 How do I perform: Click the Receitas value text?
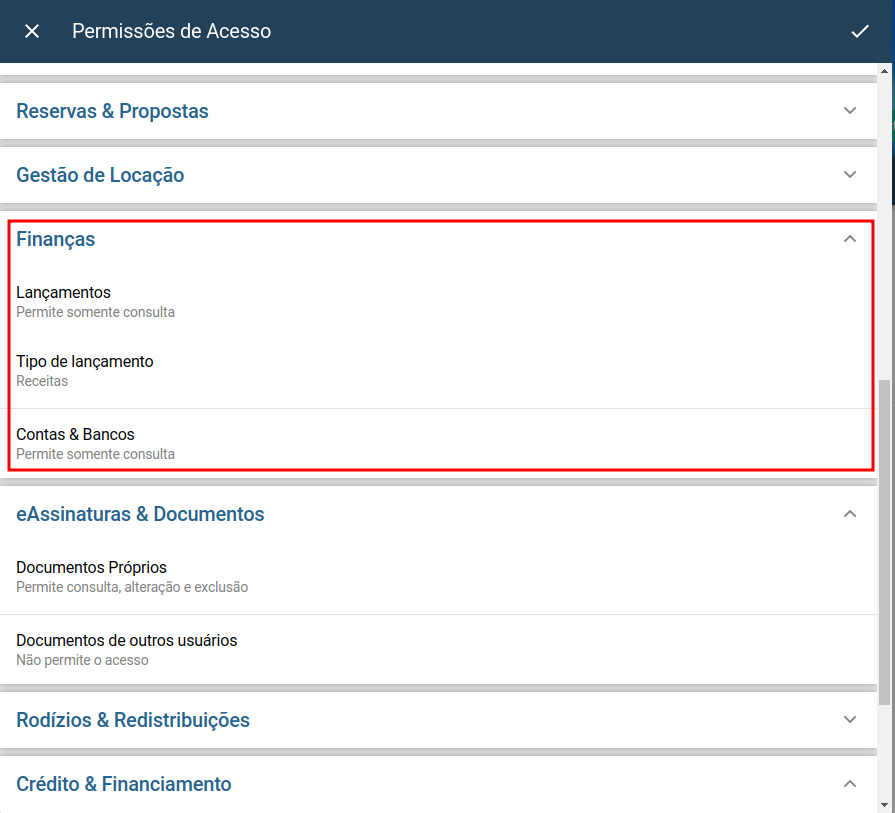click(x=42, y=381)
